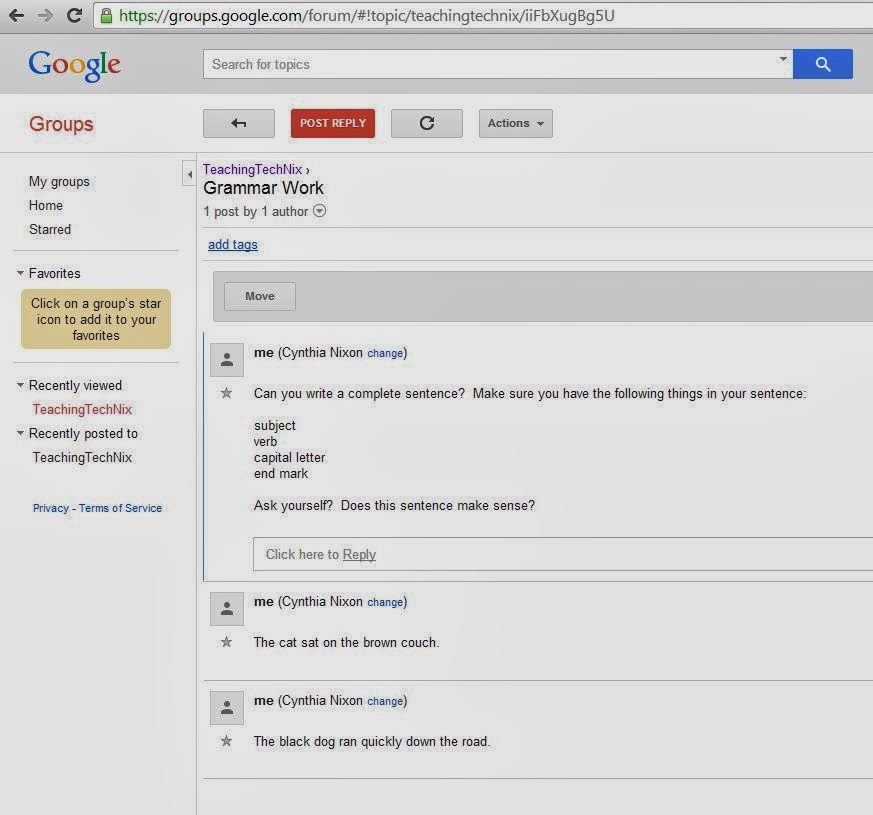Star the 'Can you write a complete sentence' post
The width and height of the screenshot is (873, 815).
pos(226,394)
